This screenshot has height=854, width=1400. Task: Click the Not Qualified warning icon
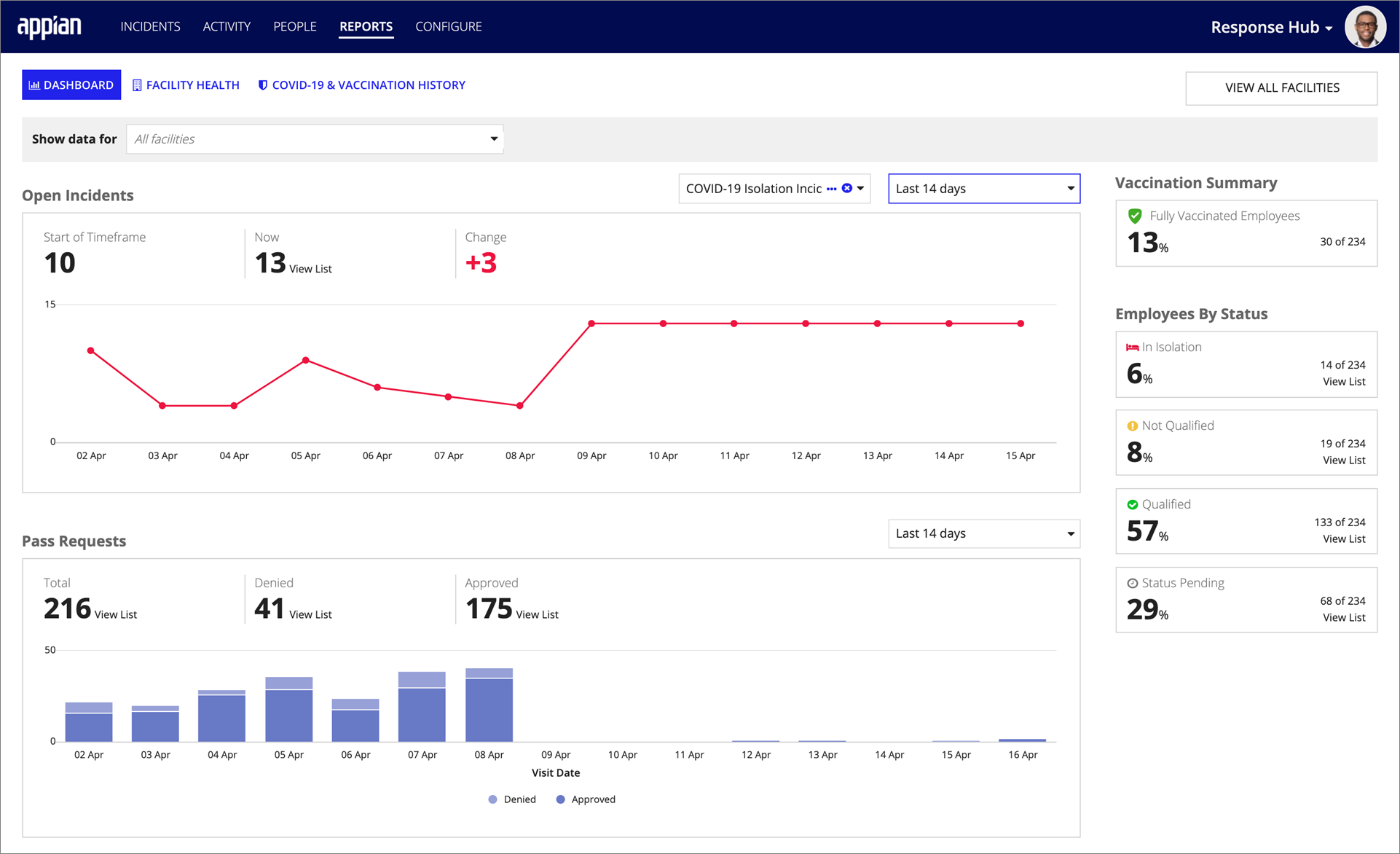coord(1132,426)
